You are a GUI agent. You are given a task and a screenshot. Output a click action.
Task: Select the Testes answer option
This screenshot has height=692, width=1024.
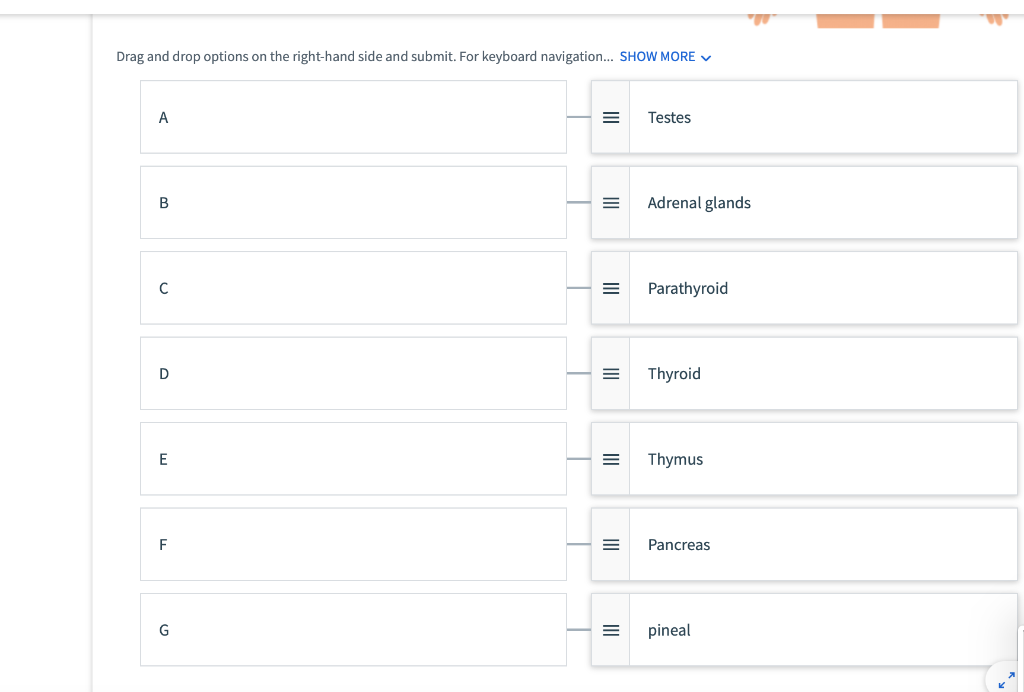(x=820, y=118)
